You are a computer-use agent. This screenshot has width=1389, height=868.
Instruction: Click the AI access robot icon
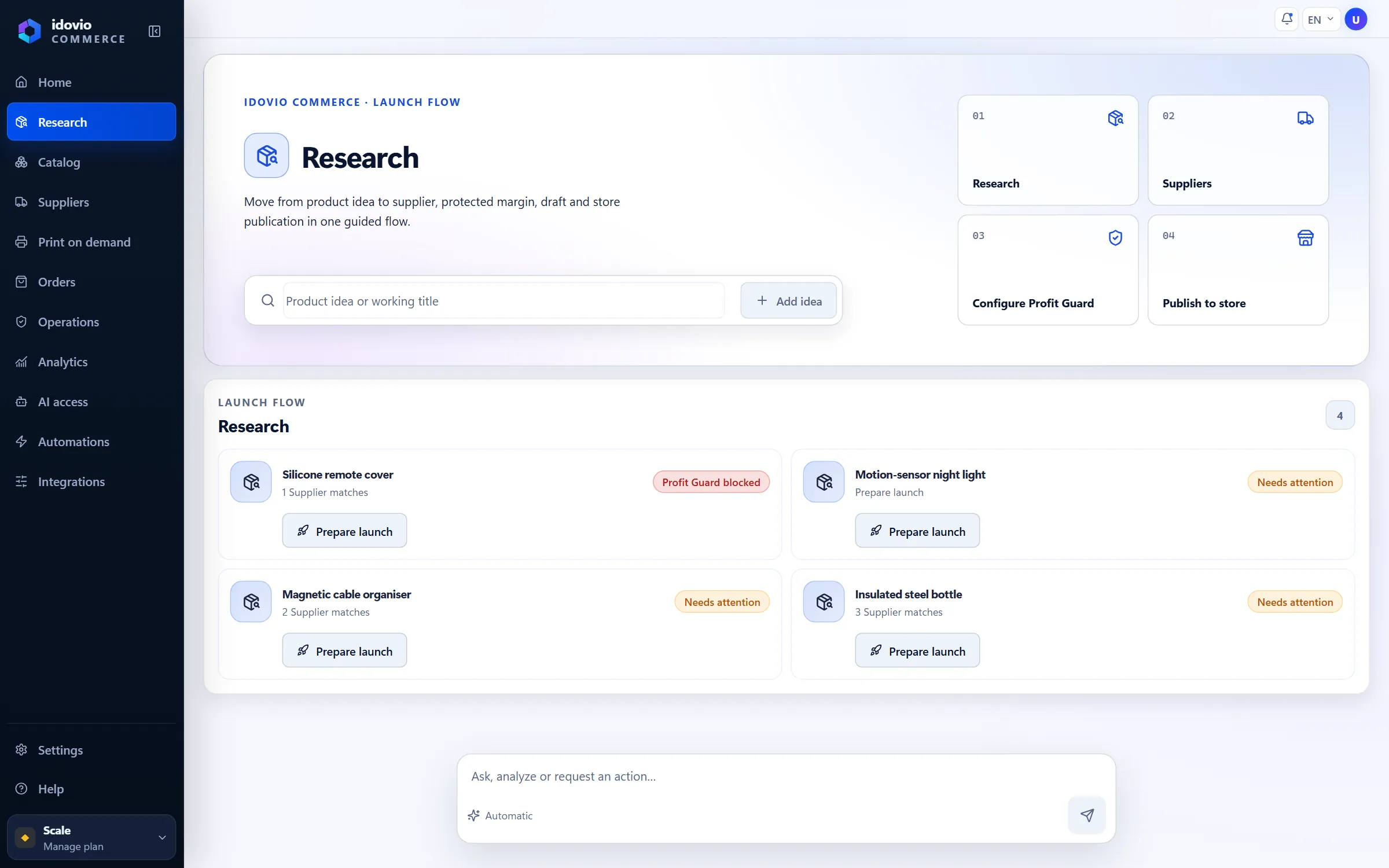click(21, 402)
